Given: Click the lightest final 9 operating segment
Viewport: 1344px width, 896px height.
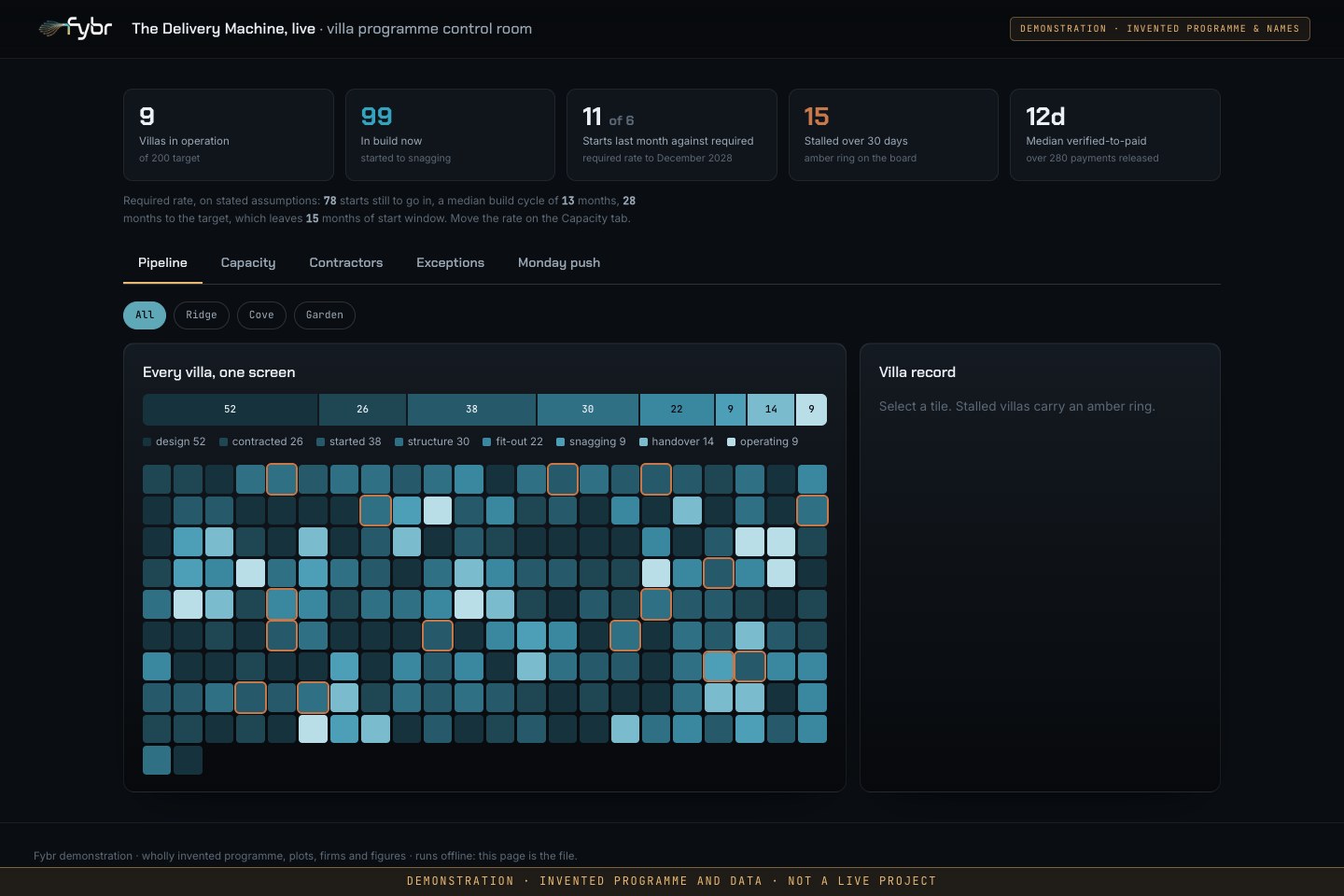Looking at the screenshot, I should click(811, 410).
